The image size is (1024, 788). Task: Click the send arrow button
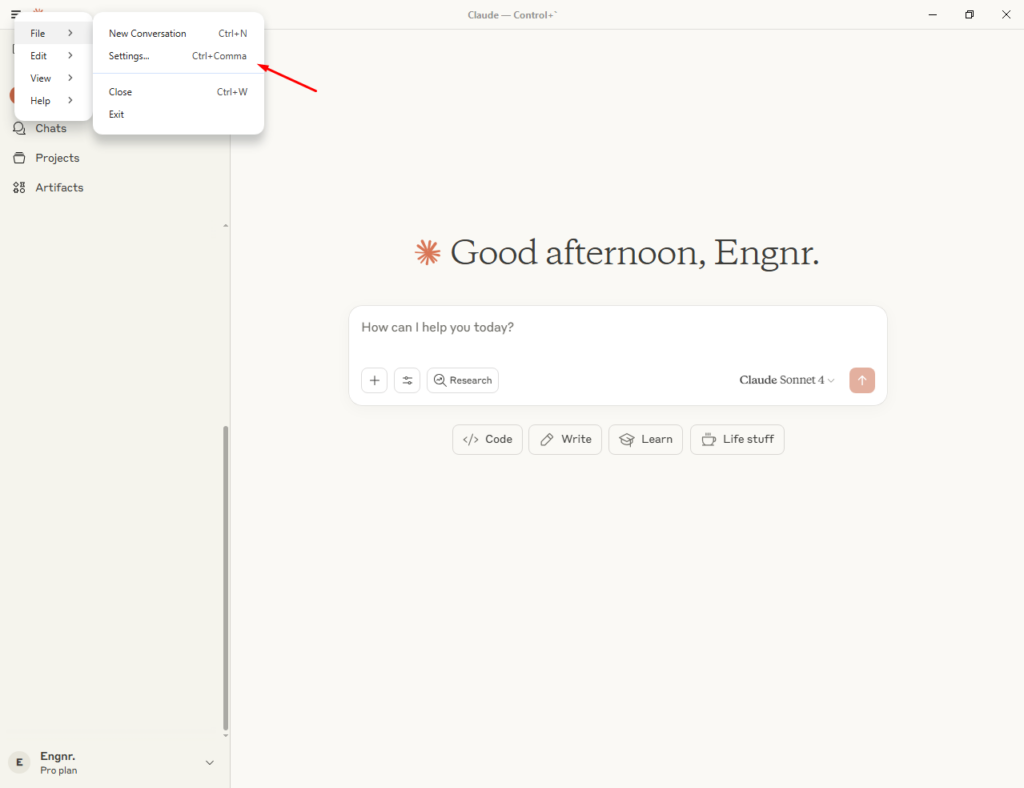(x=862, y=381)
